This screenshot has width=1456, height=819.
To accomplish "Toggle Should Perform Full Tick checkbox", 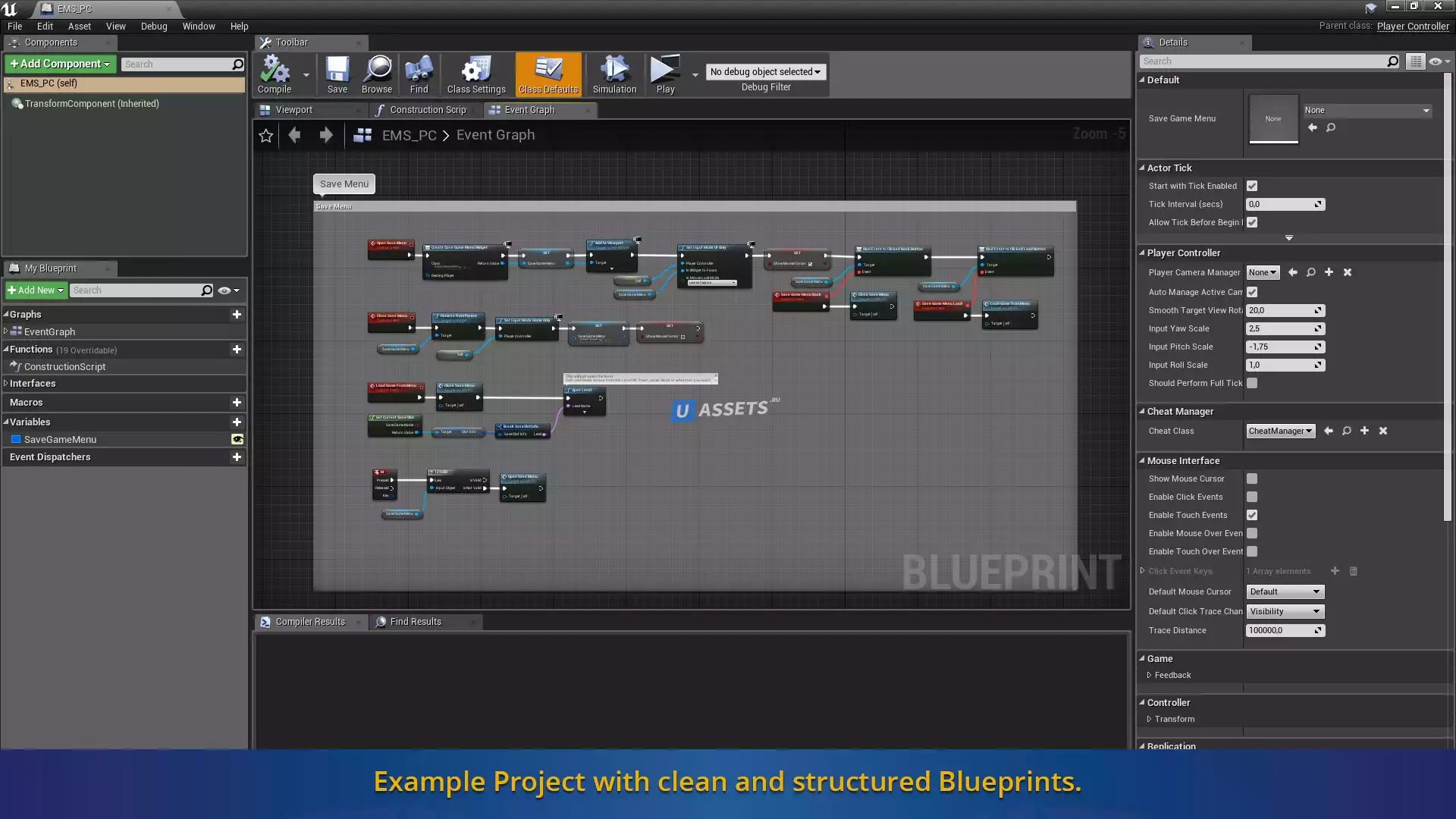I will pyautogui.click(x=1252, y=383).
